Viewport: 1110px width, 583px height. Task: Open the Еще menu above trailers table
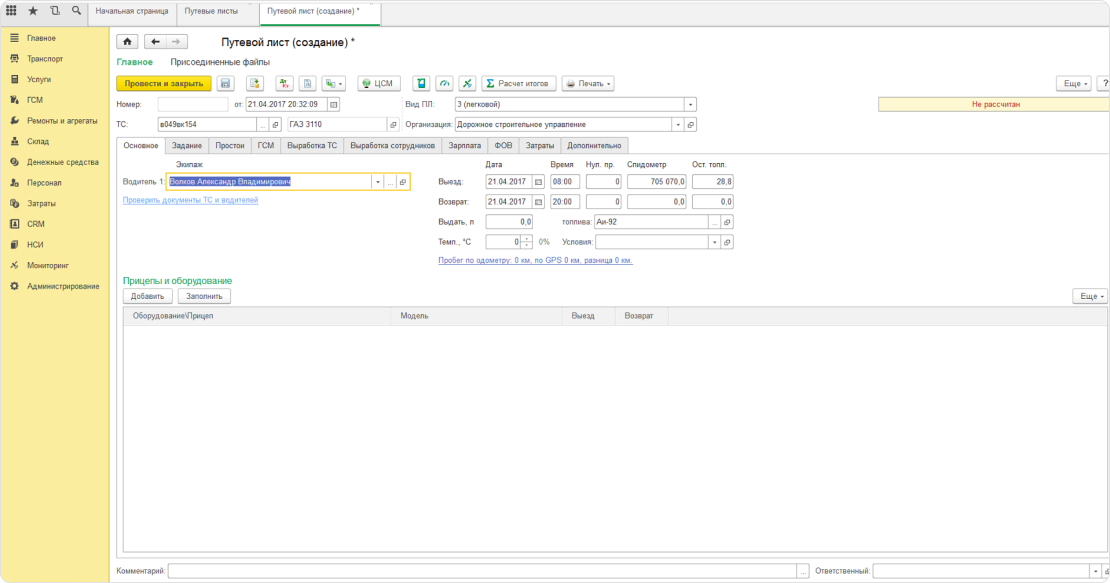[1091, 296]
